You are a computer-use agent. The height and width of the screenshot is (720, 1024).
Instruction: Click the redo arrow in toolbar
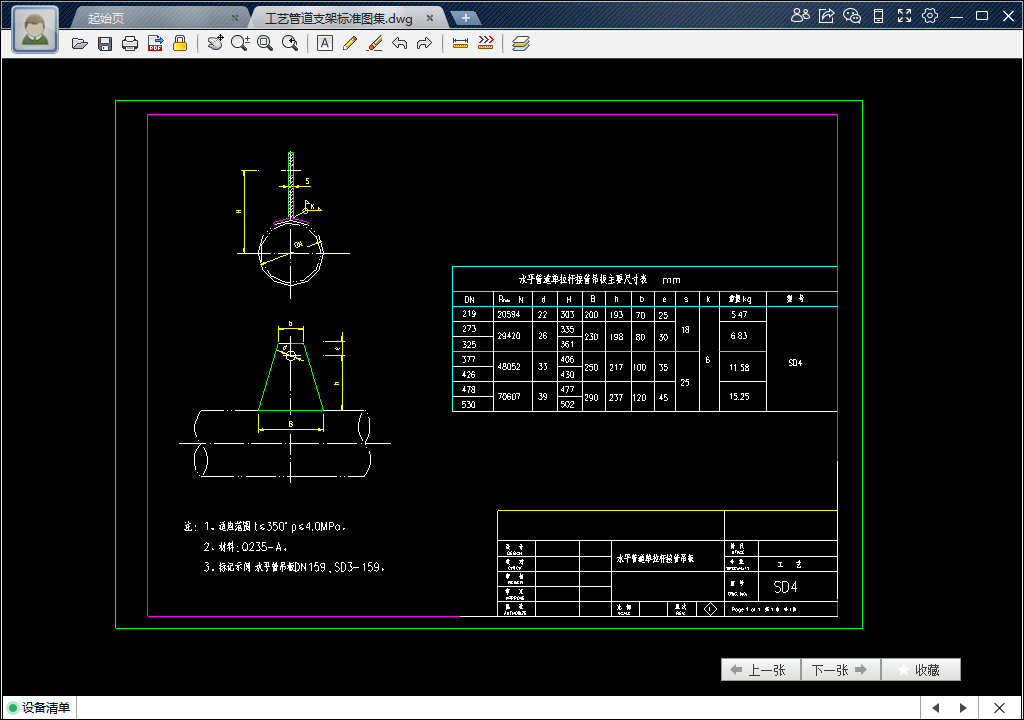click(424, 43)
